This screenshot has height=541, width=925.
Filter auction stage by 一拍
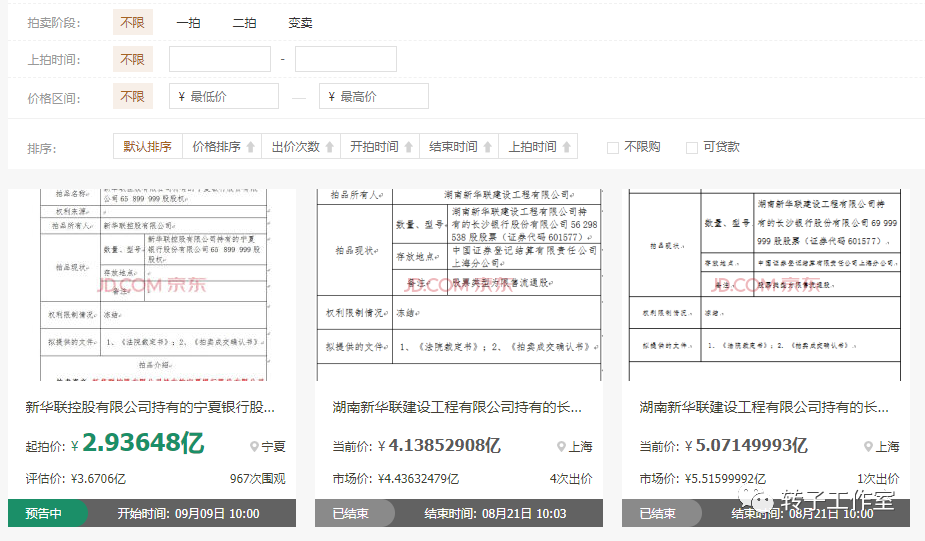[x=189, y=23]
